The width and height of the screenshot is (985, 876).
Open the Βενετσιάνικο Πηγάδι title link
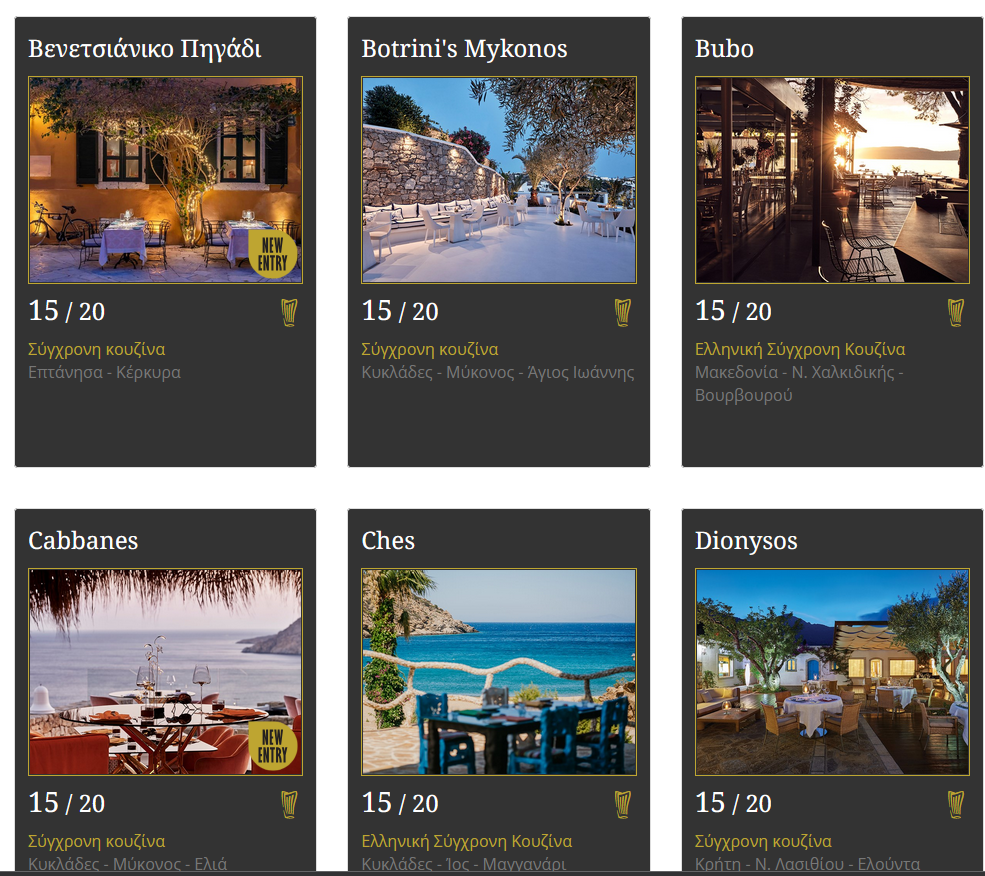(x=144, y=49)
